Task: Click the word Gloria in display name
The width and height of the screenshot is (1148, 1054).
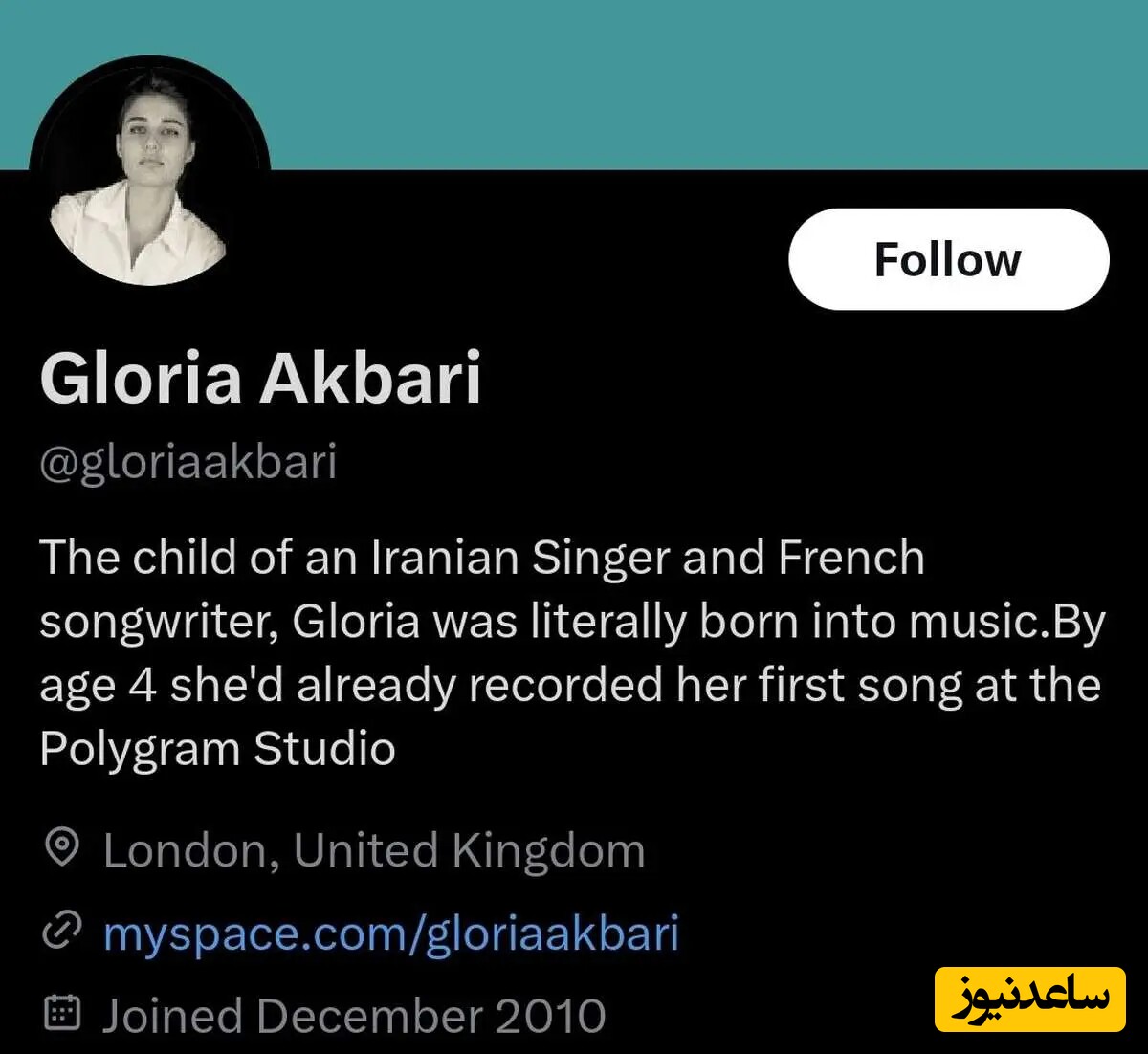Action: click(x=141, y=379)
